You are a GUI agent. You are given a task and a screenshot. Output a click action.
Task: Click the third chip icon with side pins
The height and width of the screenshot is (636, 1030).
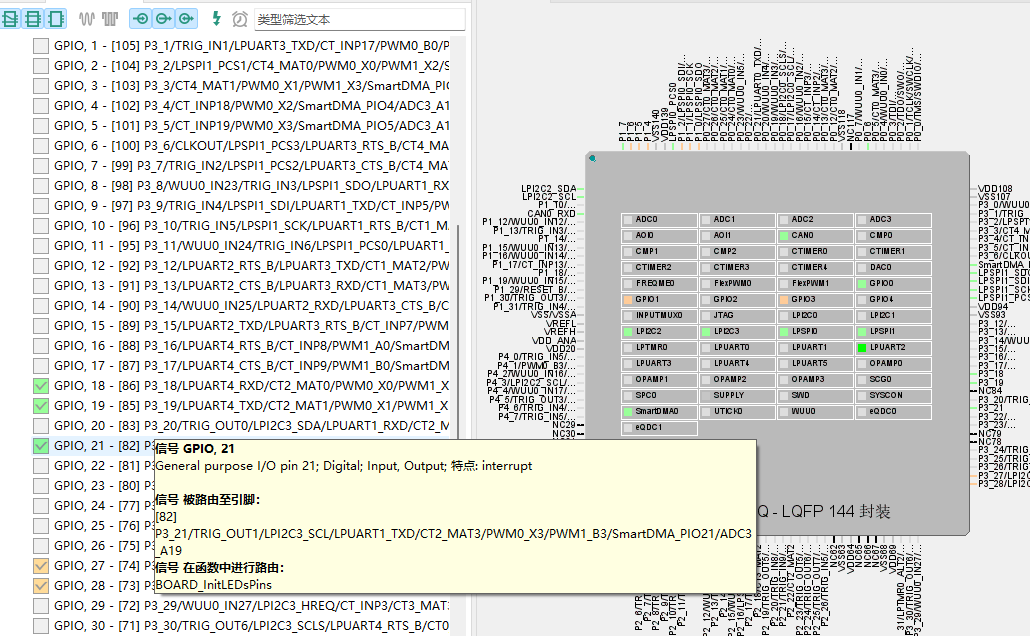56,18
